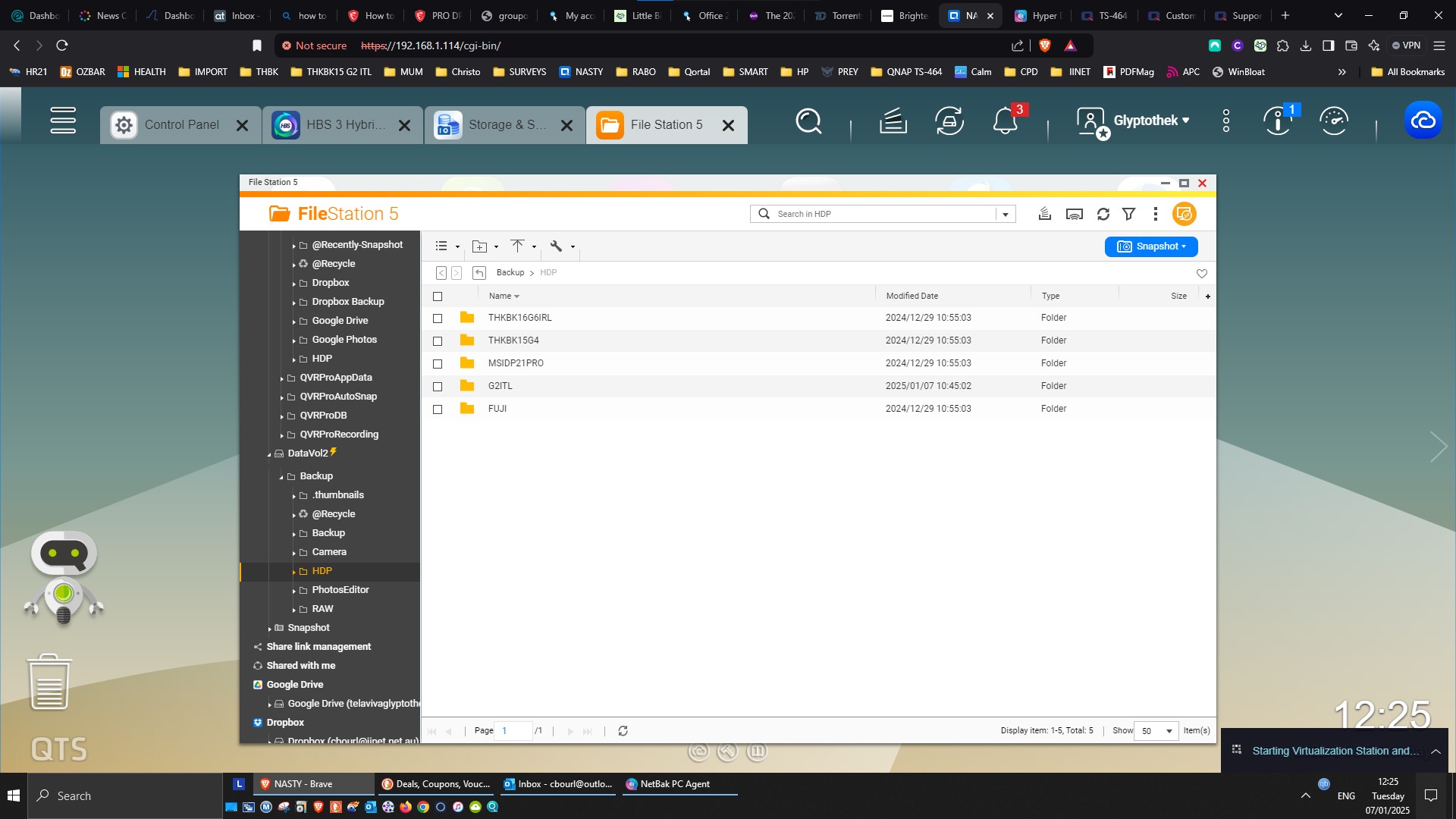The height and width of the screenshot is (819, 1456).
Task: Open the tools wrench dropdown
Action: point(562,246)
